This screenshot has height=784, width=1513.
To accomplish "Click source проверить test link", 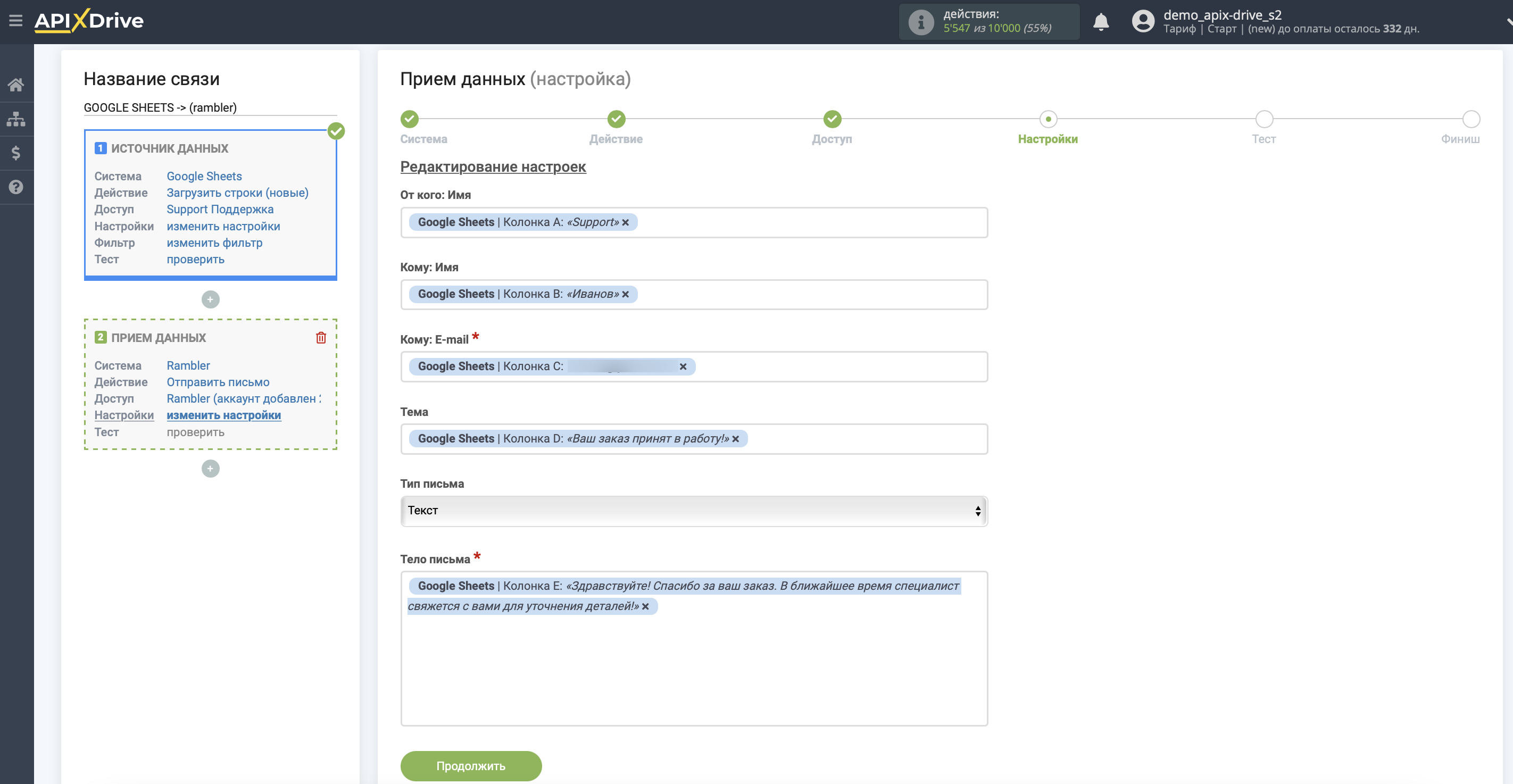I will coord(196,259).
